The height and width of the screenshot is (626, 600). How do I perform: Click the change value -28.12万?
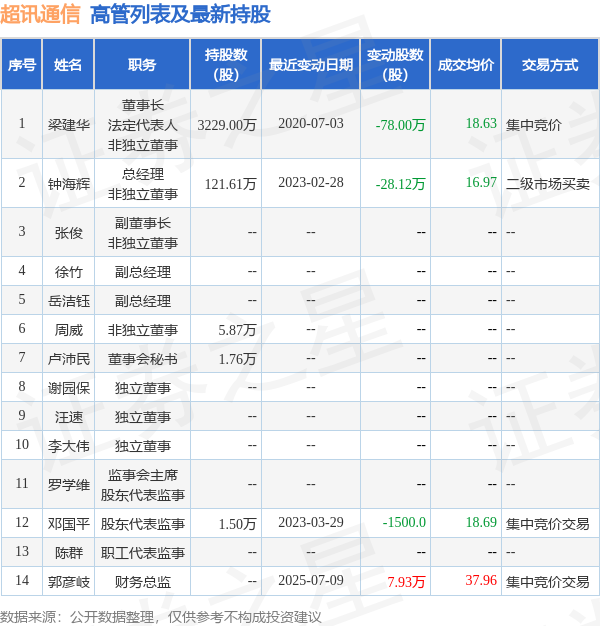point(400,184)
